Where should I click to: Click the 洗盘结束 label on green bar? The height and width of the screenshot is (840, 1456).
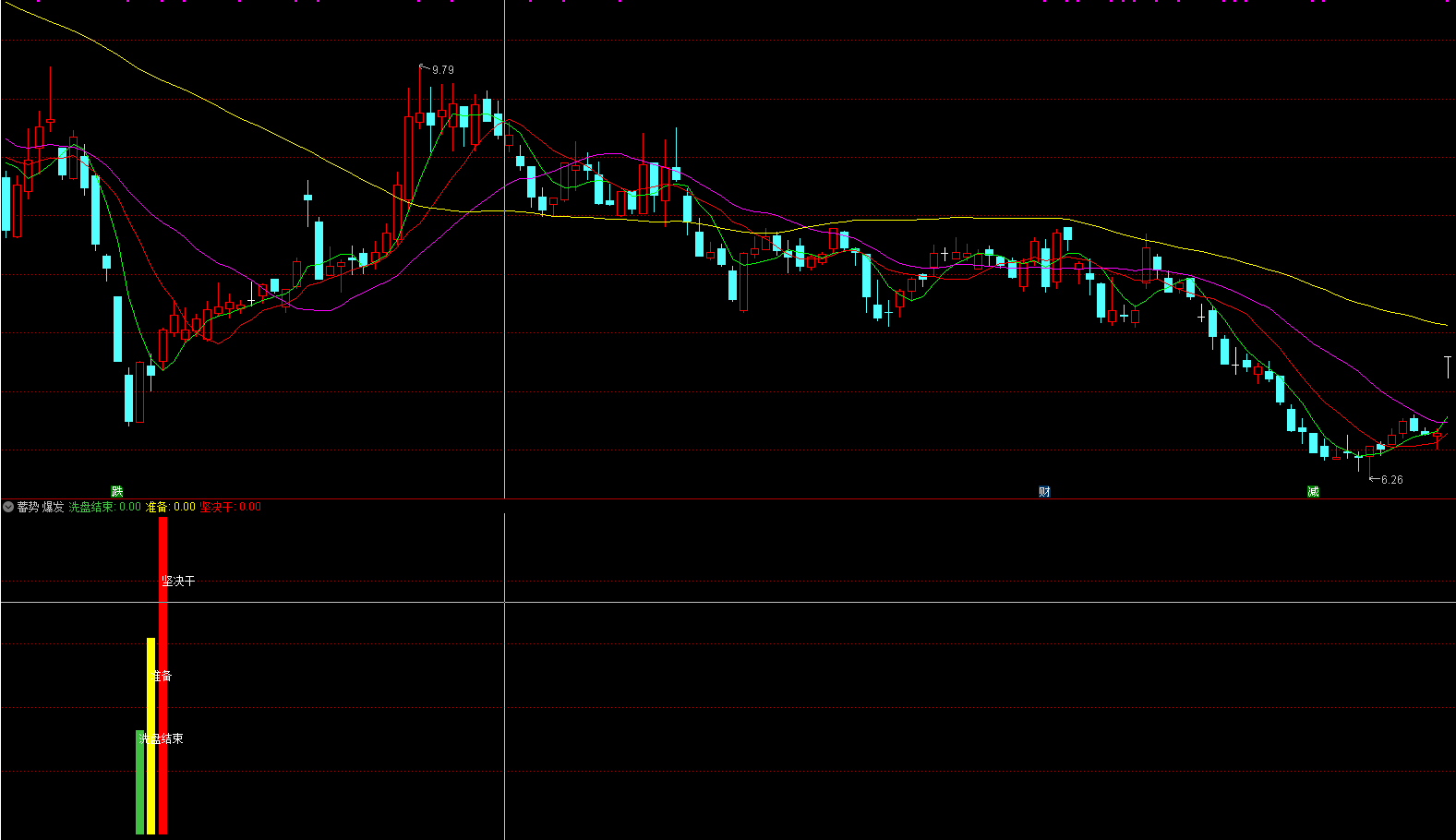[x=162, y=738]
